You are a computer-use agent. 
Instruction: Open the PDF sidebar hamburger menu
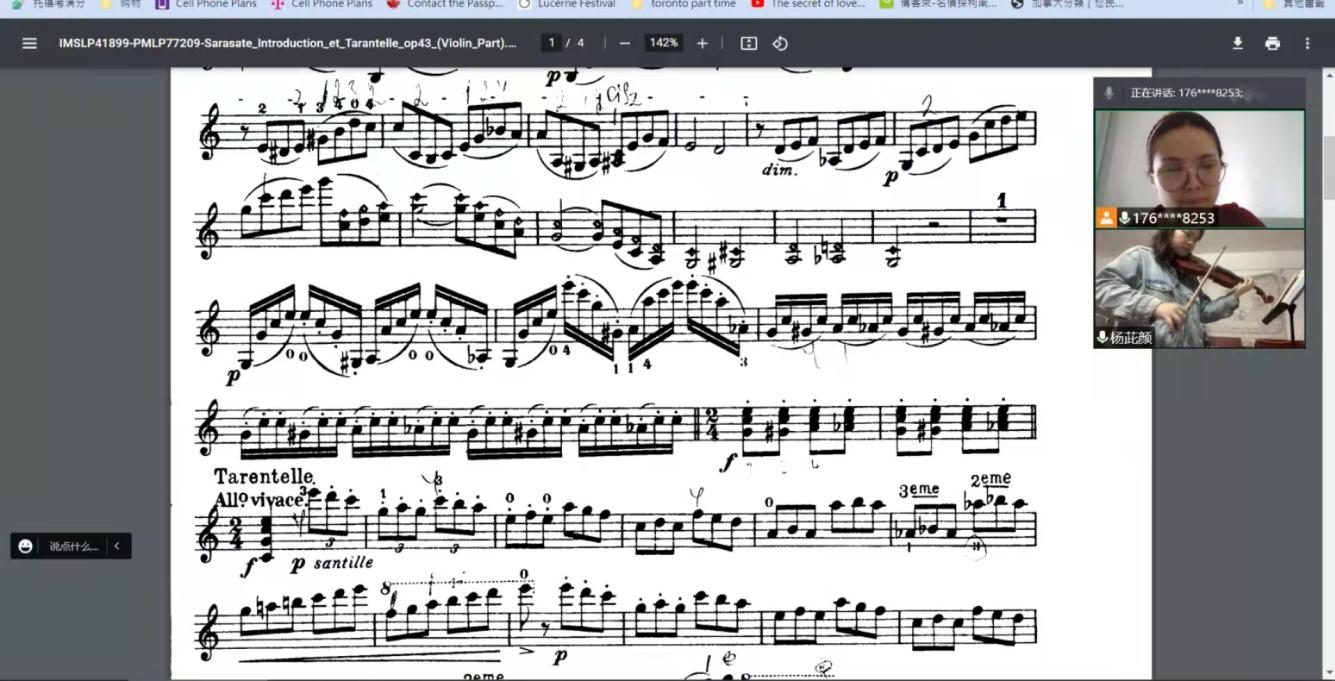tap(29, 43)
